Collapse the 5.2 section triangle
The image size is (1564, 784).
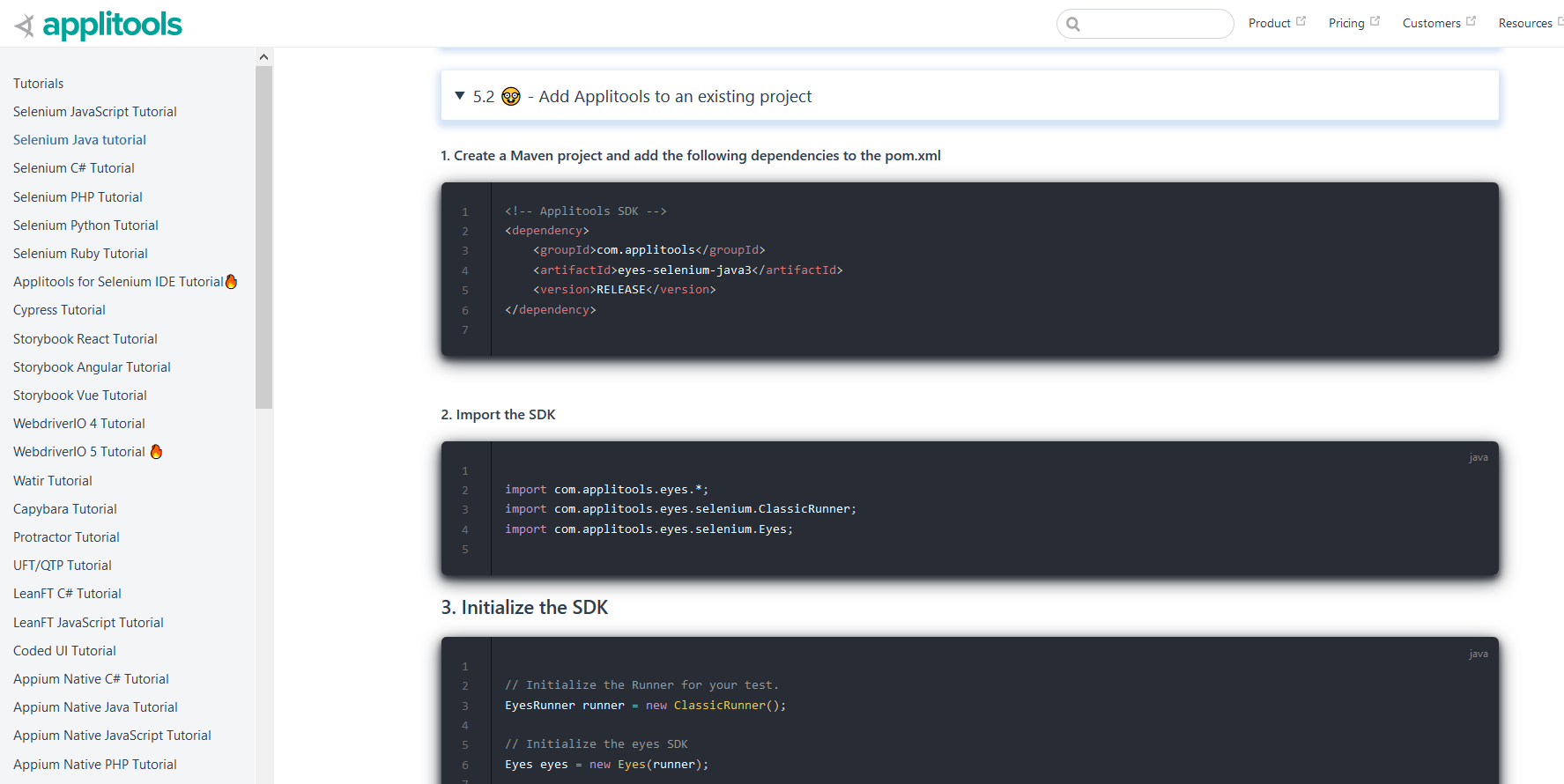(460, 95)
